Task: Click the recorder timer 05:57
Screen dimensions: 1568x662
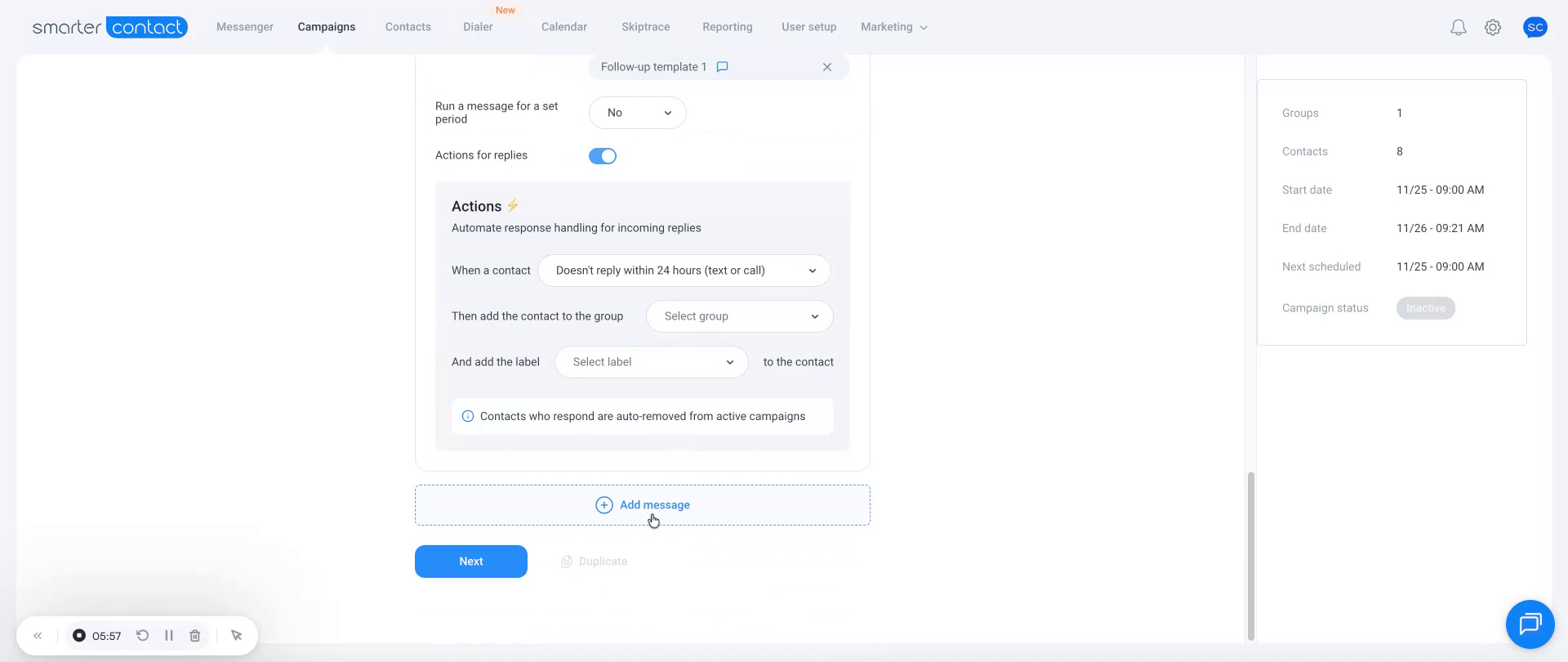Action: tap(107, 636)
